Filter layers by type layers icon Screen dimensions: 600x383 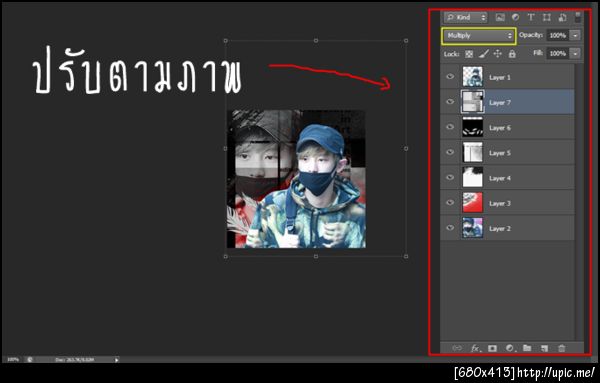tap(531, 17)
